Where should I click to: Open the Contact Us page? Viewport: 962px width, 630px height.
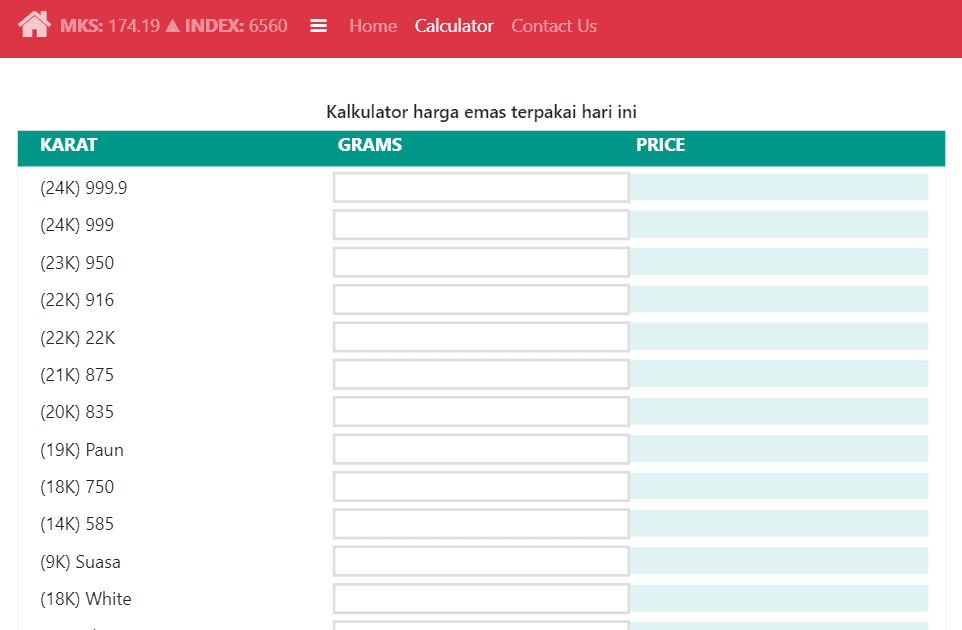(554, 26)
